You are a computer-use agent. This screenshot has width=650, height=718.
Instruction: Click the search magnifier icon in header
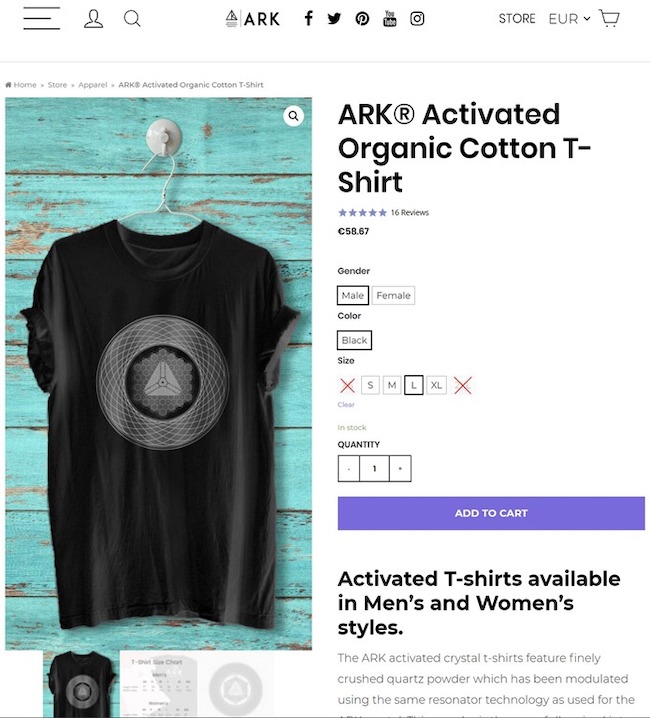[132, 19]
